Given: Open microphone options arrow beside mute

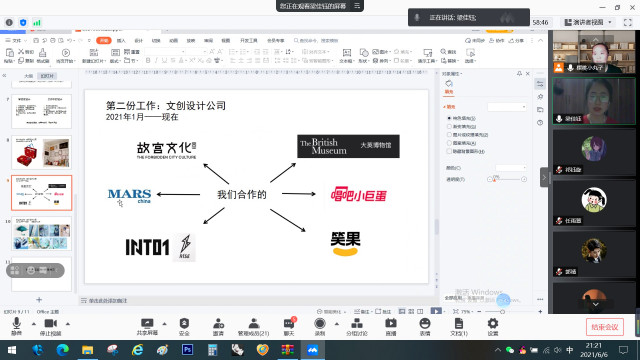Looking at the screenshot, I should 34,324.
